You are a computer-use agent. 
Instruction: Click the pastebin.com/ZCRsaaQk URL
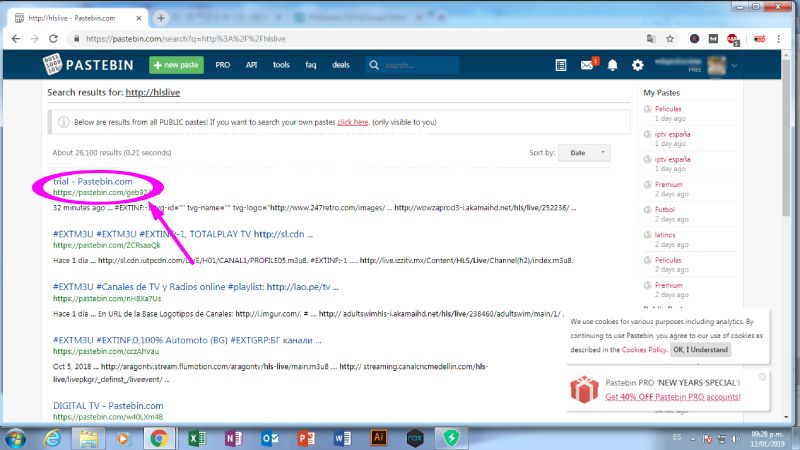pyautogui.click(x=107, y=245)
